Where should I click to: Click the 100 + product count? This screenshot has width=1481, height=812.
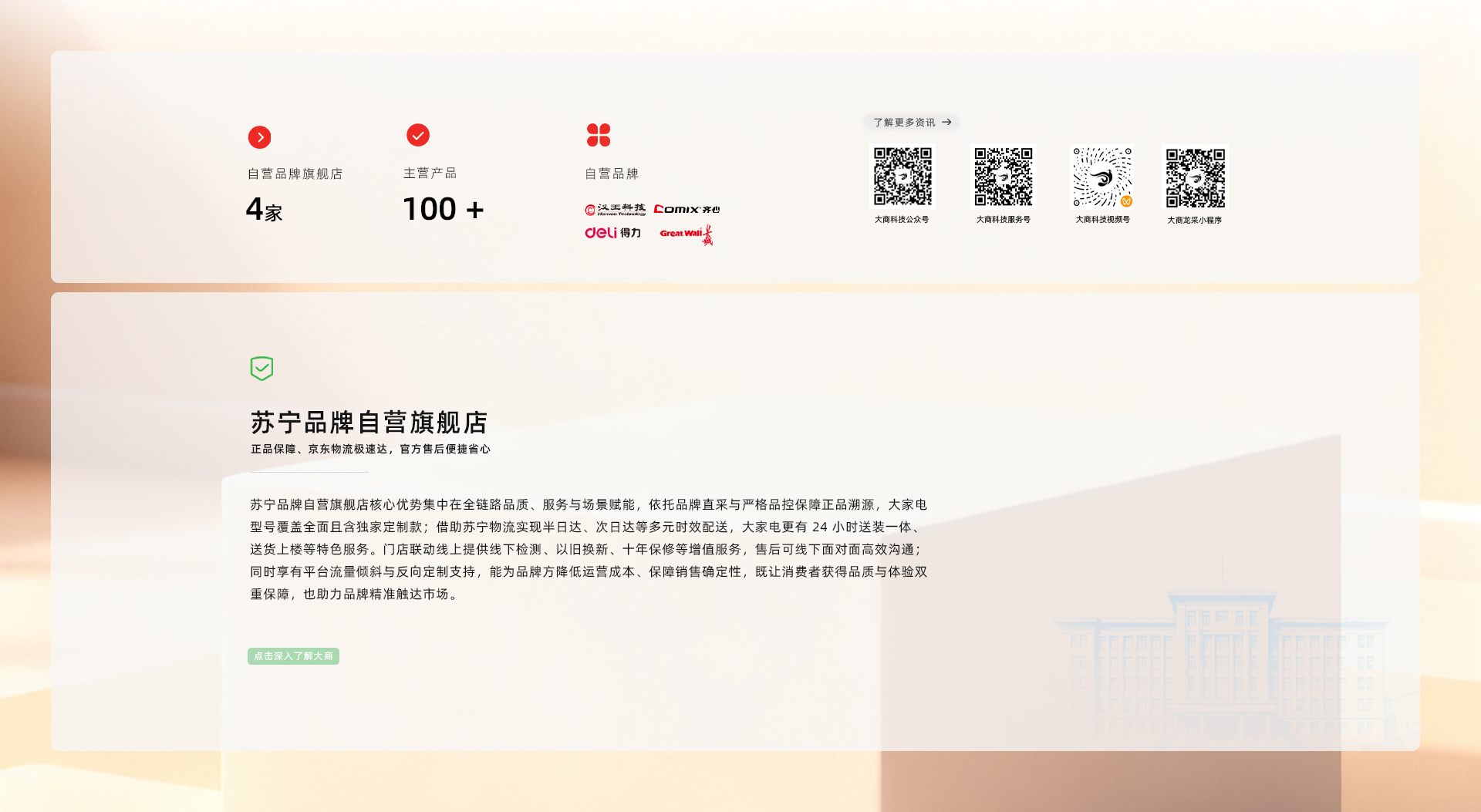coord(443,210)
